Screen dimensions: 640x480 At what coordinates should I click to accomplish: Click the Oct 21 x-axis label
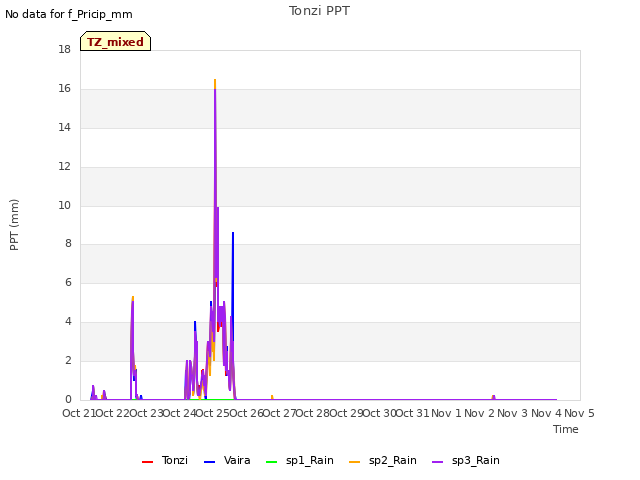tap(79, 413)
